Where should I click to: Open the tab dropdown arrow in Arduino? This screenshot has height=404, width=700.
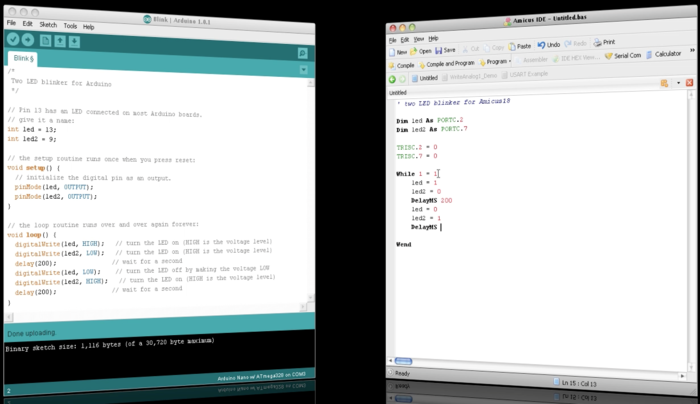pos(304,70)
